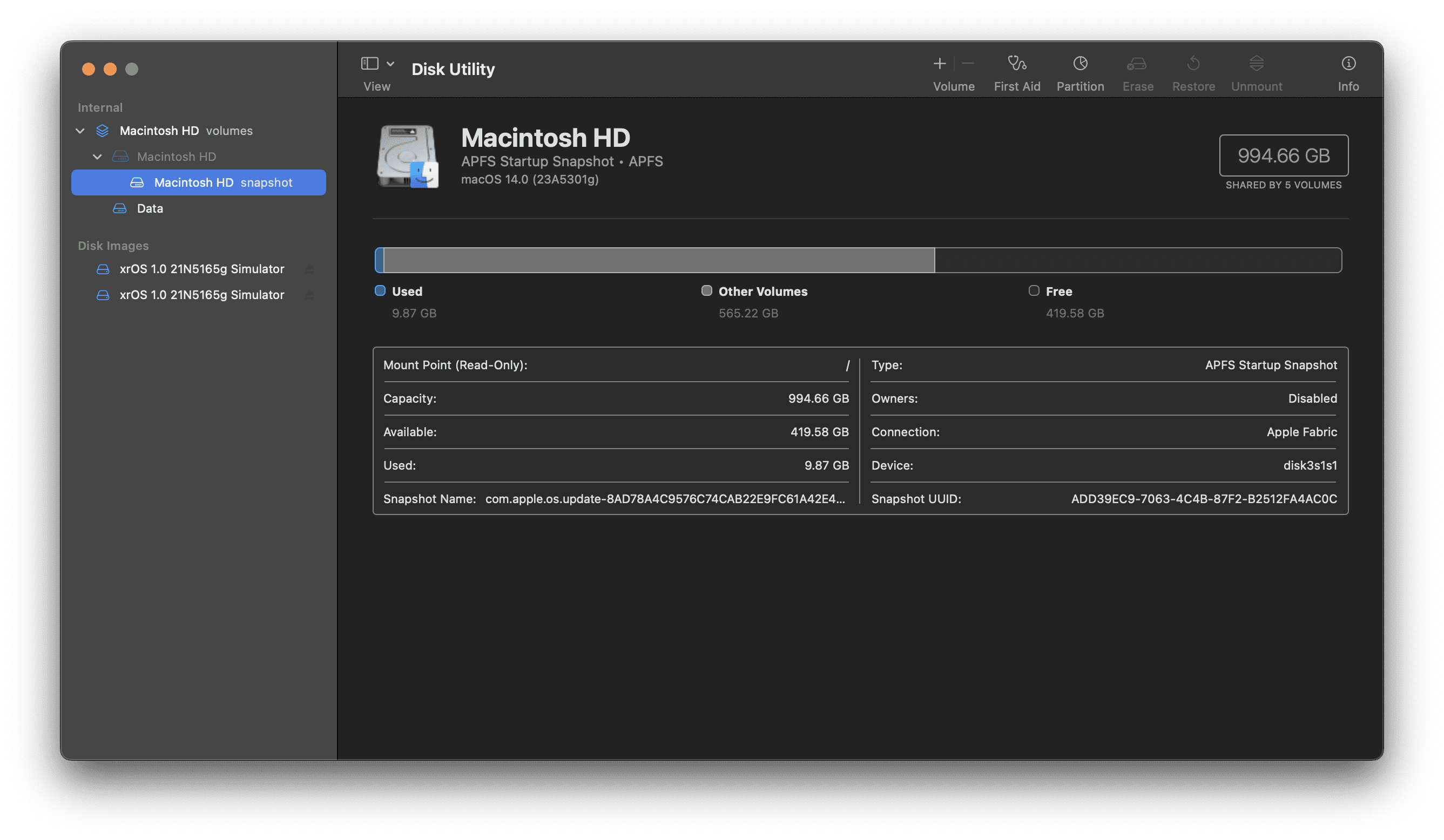Click the Disk Utility window title
The width and height of the screenshot is (1444, 840).
tap(453, 69)
